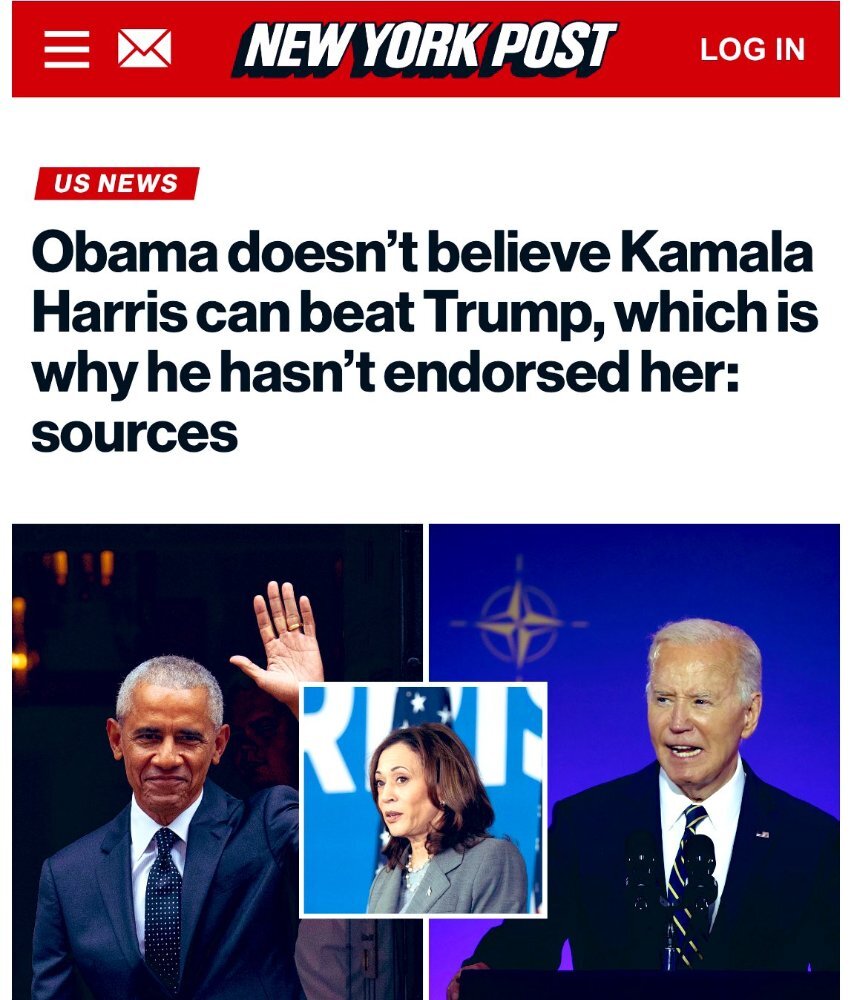
Task: Go to homepage via New York Post logo
Action: (424, 49)
